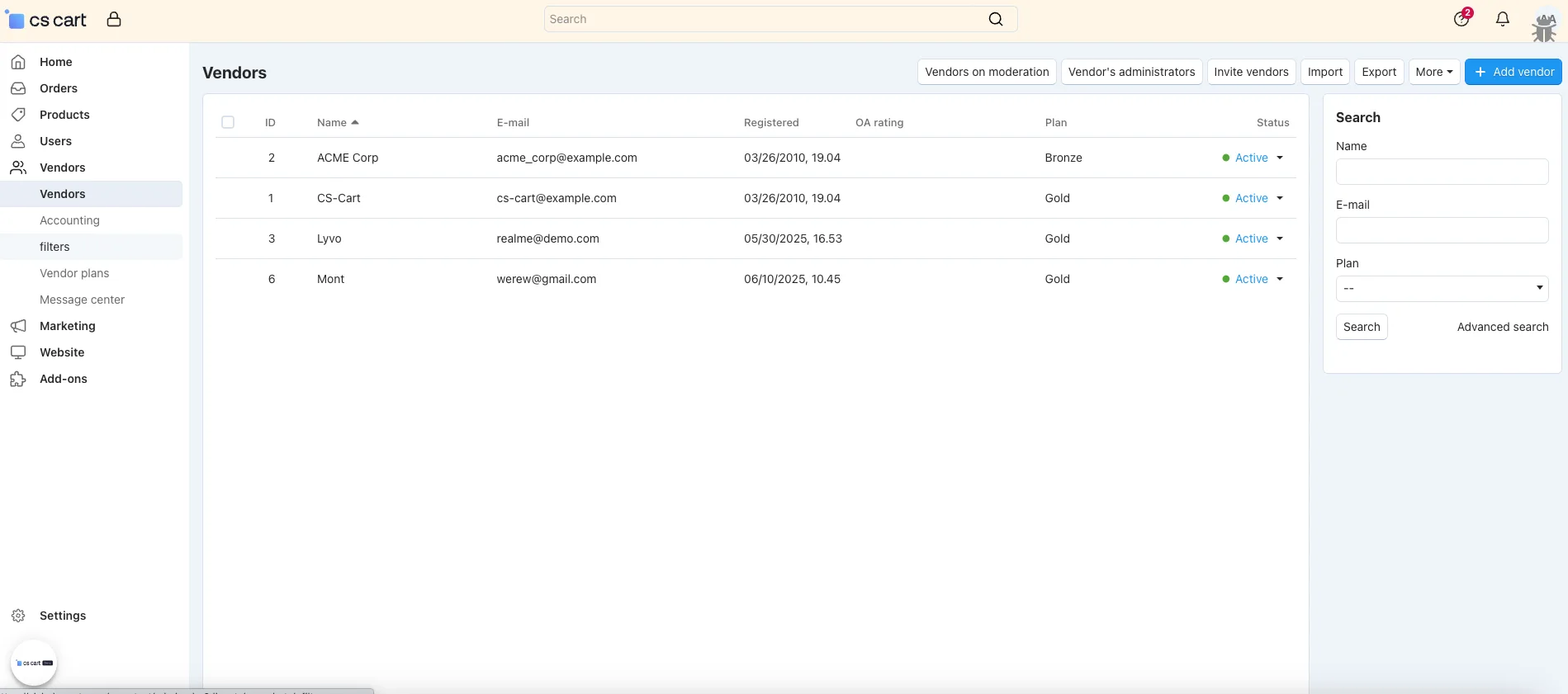Open the notifications bell
This screenshot has height=694, width=1568.
pos(1503,19)
